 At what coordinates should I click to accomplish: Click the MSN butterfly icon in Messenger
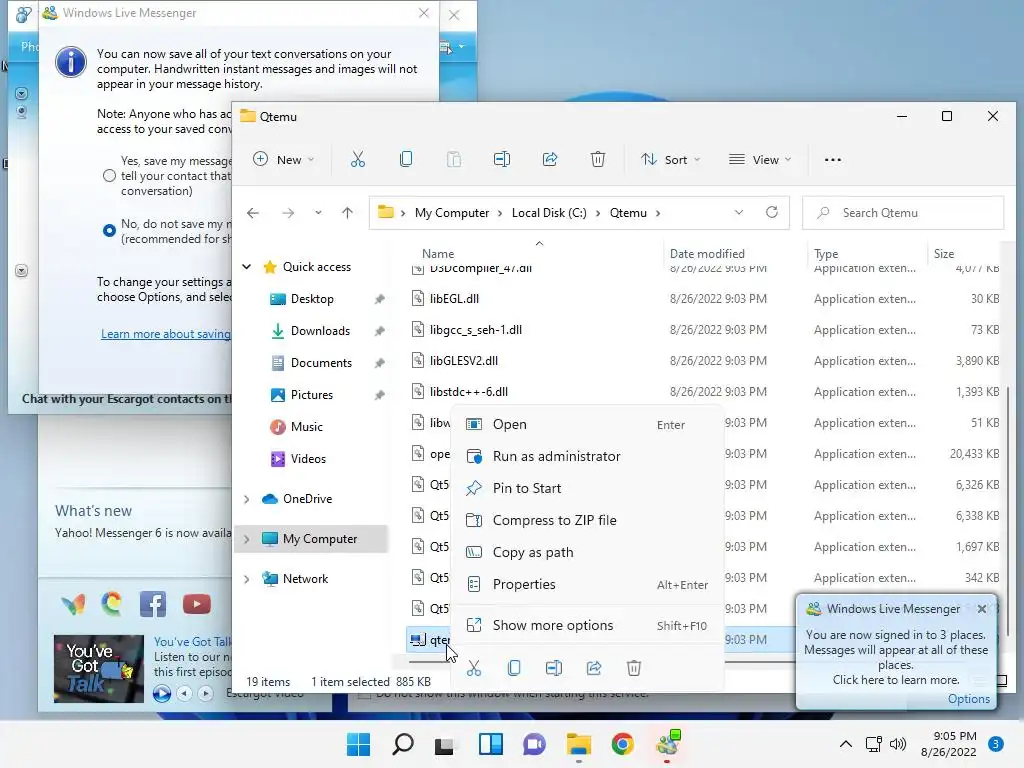pos(73,605)
